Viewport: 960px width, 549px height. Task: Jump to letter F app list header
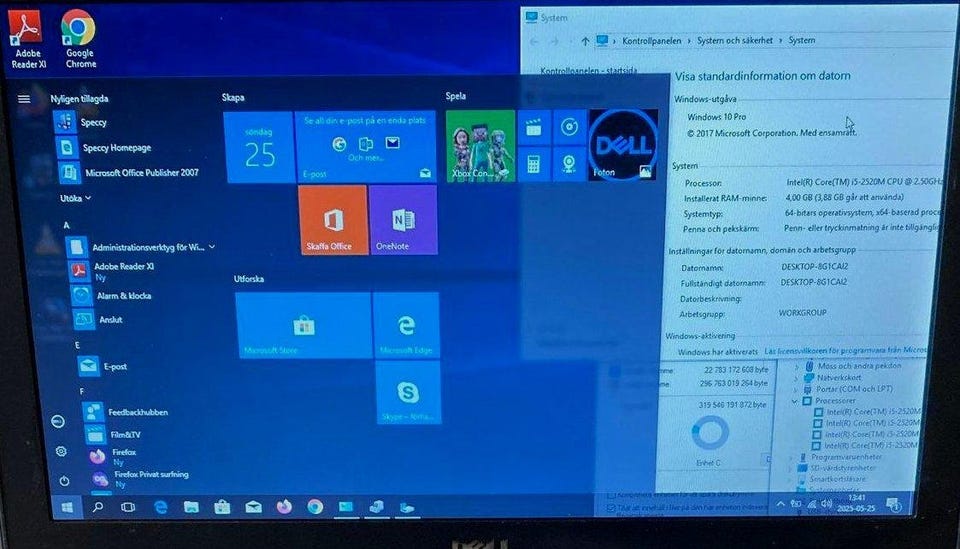[x=81, y=391]
